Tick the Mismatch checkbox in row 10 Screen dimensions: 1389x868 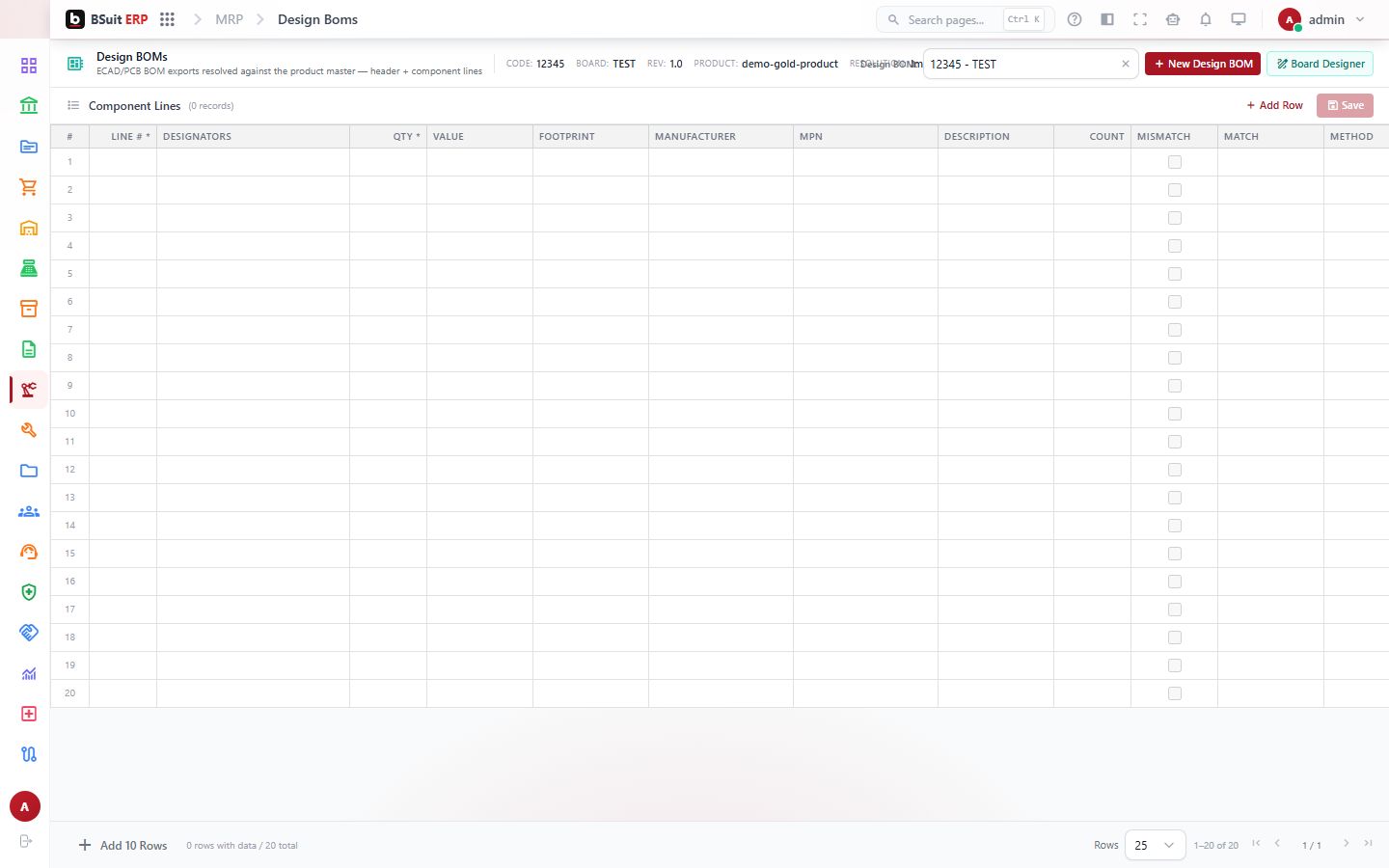tap(1174, 414)
